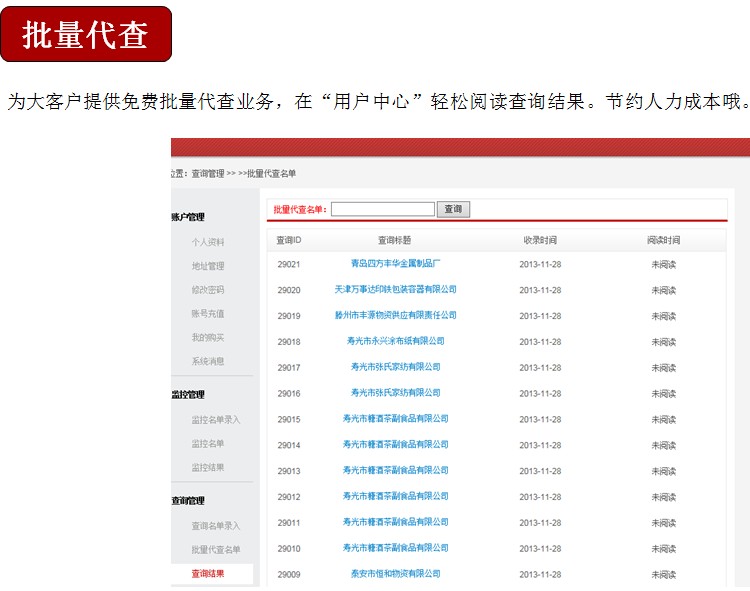Open 地址管理 in the sidebar
The image size is (750, 591).
[208, 266]
